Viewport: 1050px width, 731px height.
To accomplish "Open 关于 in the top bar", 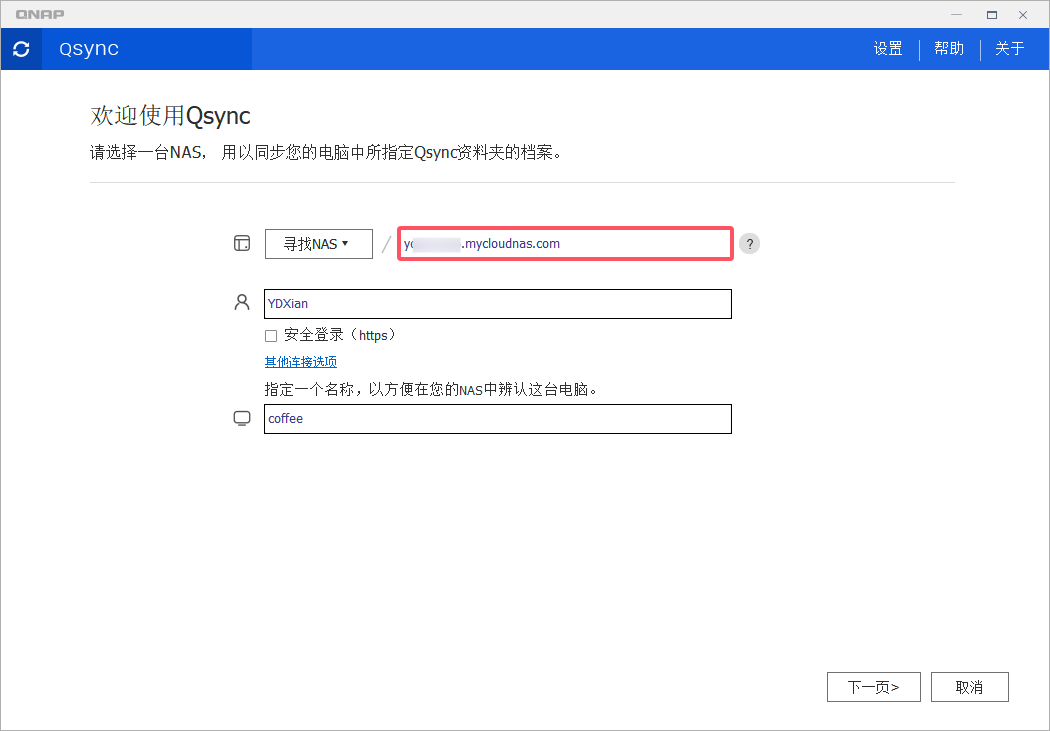I will (x=1009, y=48).
